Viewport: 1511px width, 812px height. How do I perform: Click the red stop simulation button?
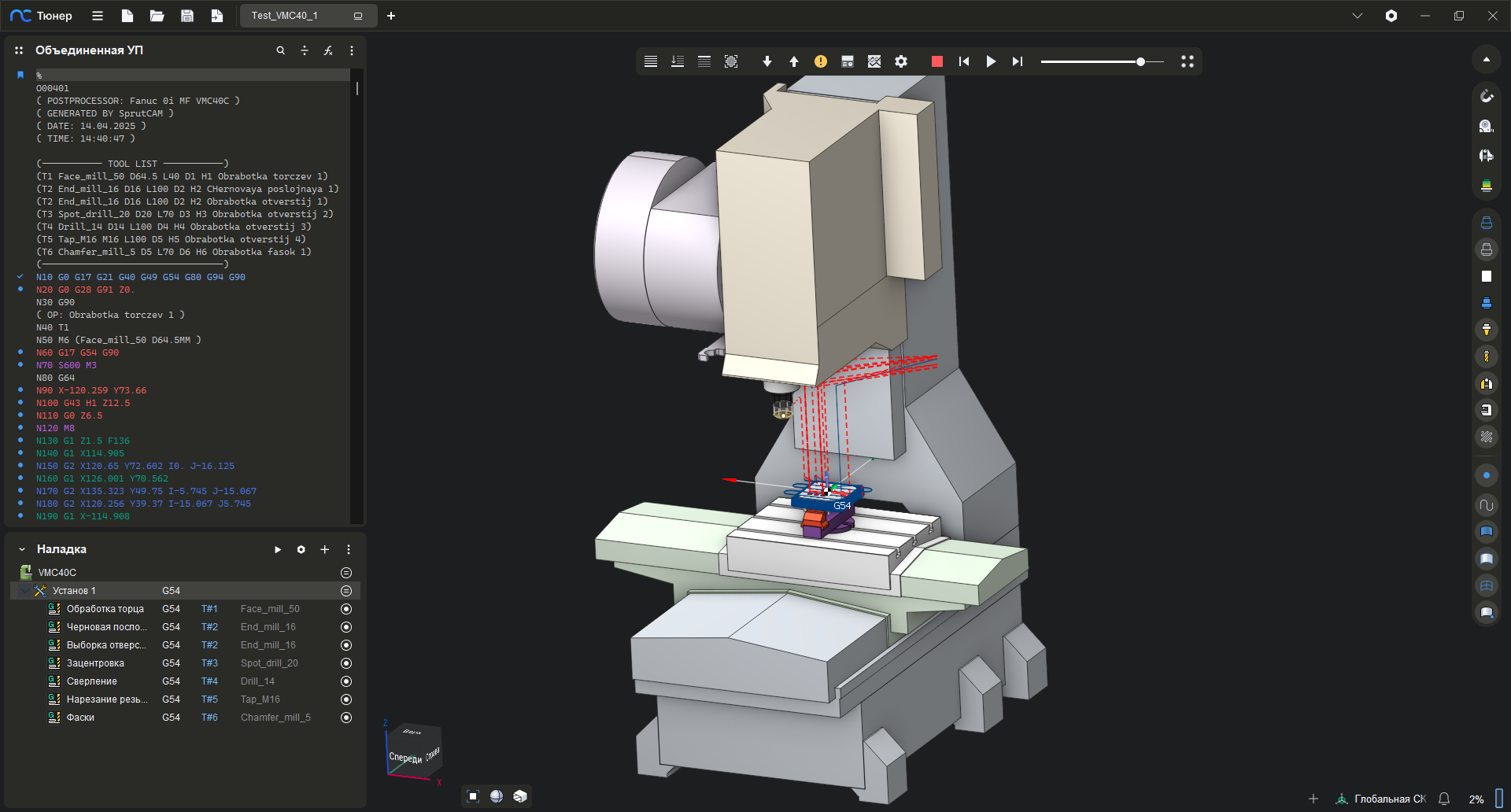[937, 61]
